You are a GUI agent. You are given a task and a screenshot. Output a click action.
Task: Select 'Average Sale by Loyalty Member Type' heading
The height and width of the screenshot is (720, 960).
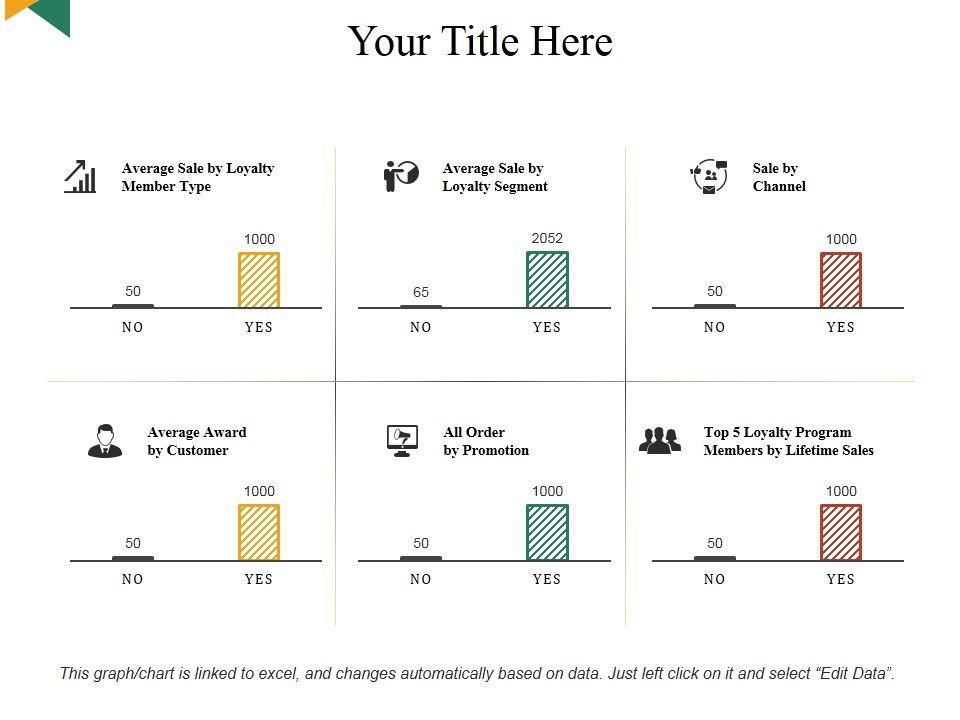pos(197,177)
